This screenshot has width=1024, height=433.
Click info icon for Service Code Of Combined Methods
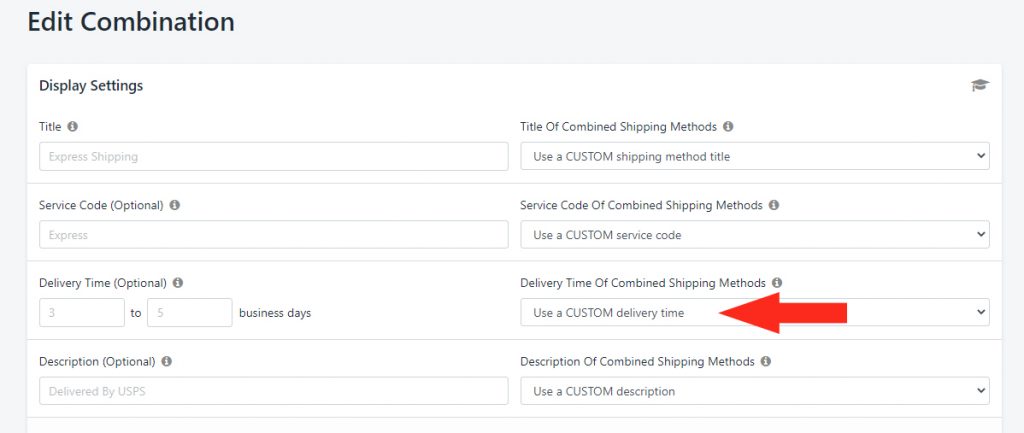[774, 205]
